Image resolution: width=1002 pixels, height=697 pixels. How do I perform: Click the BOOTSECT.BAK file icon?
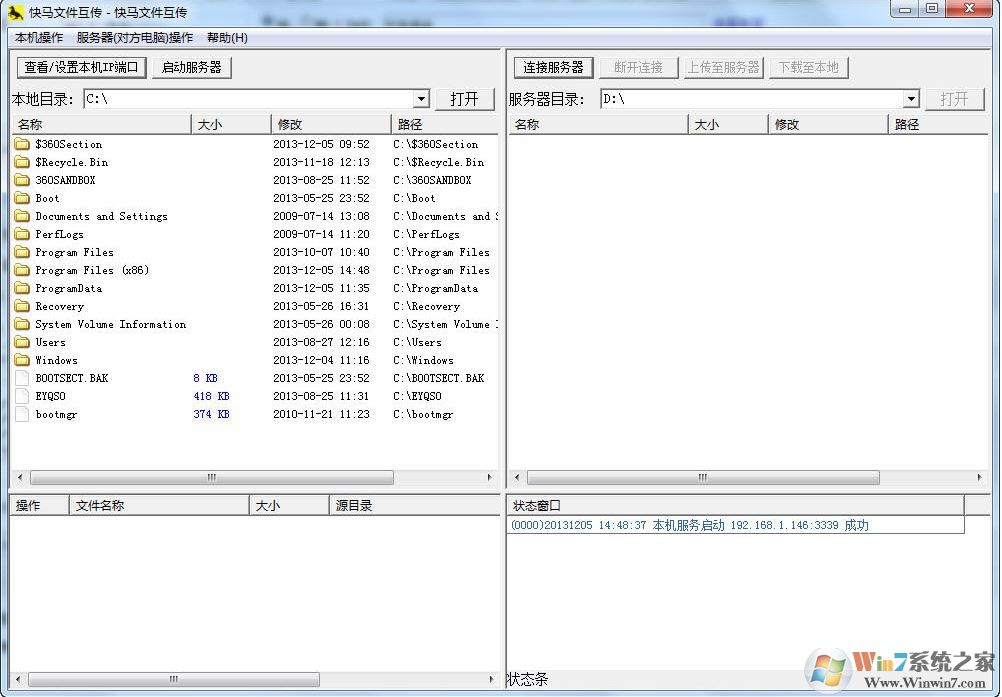(x=22, y=378)
